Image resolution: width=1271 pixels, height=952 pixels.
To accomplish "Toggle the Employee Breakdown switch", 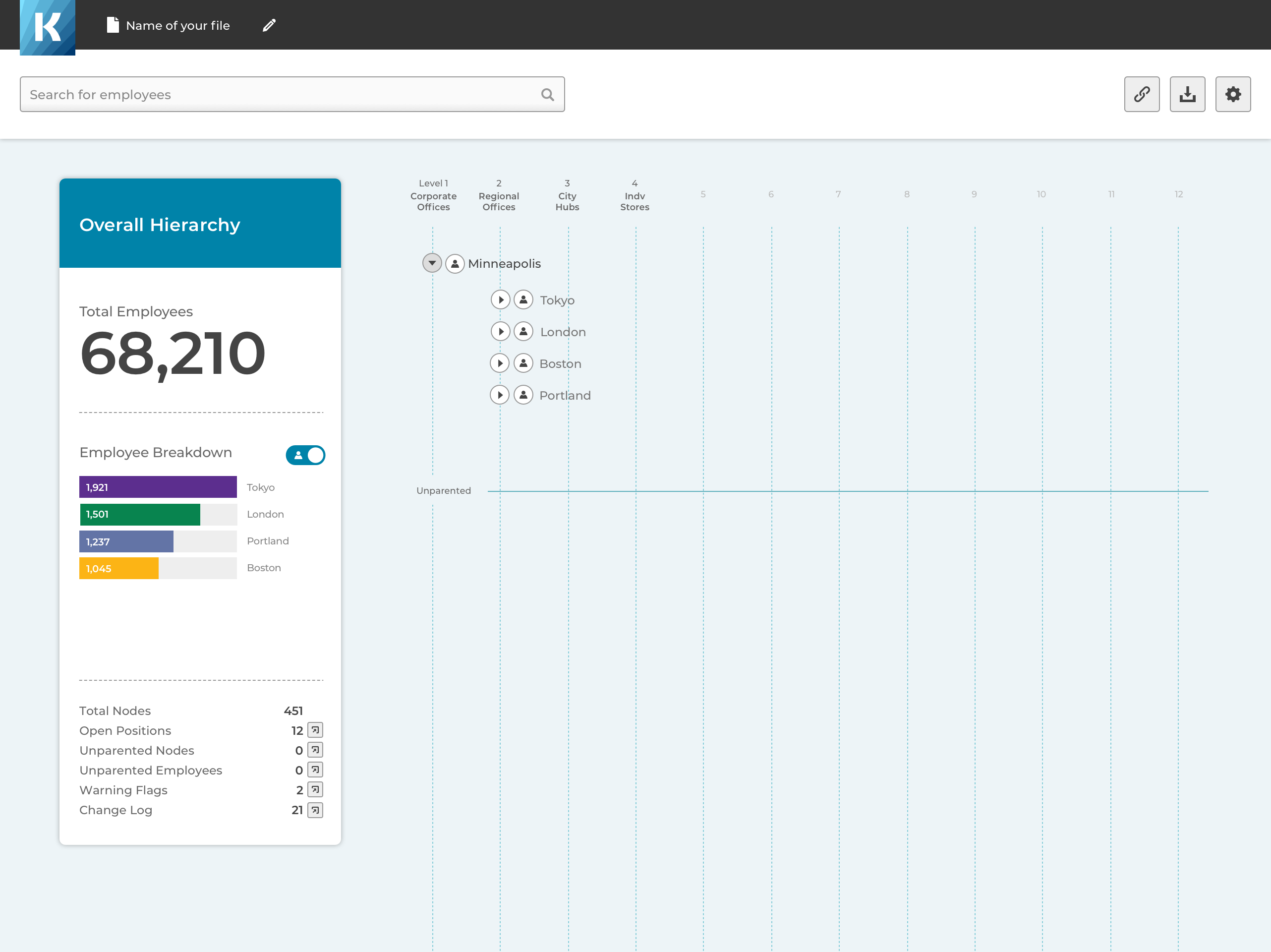I will coord(305,455).
